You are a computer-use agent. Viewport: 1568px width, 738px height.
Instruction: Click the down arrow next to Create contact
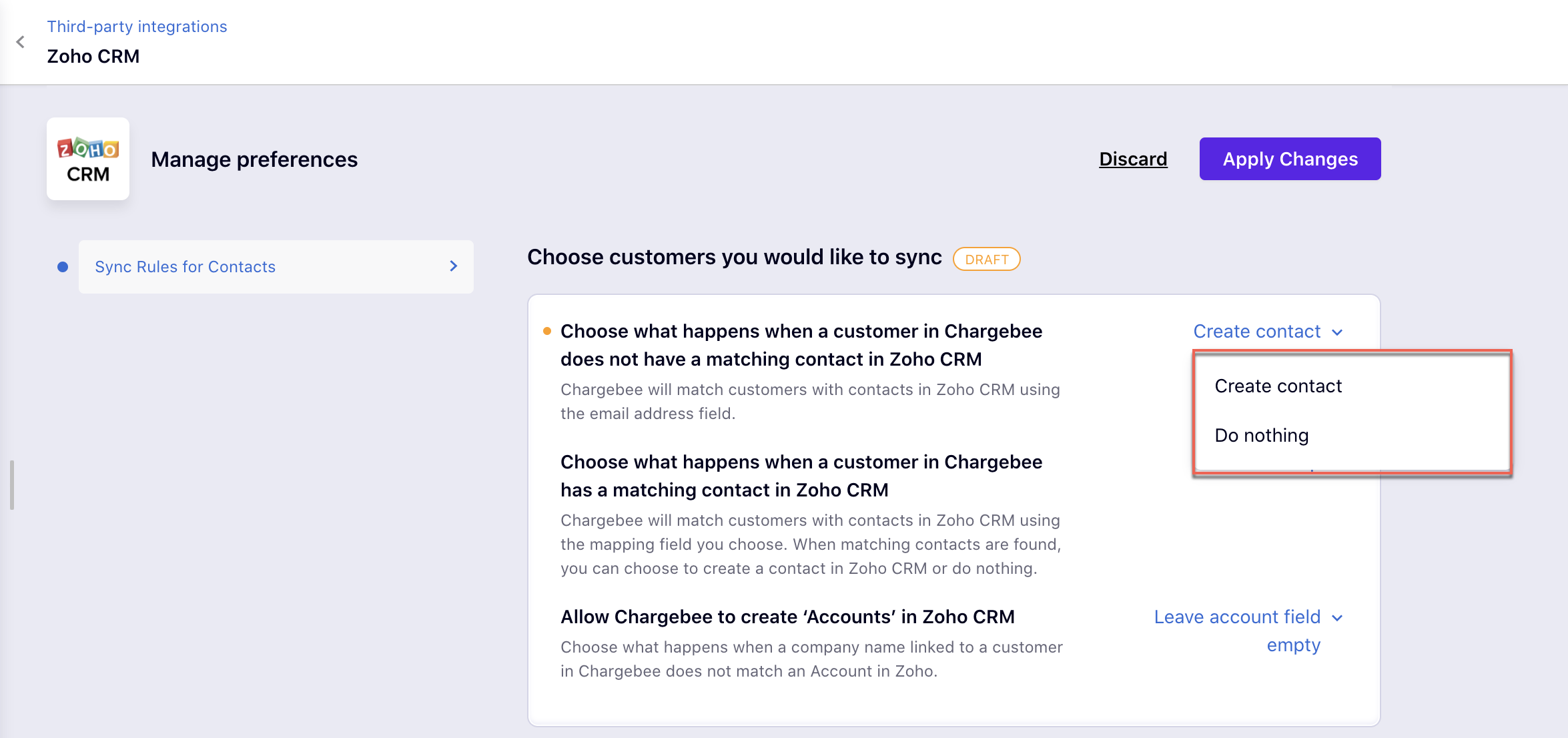pyautogui.click(x=1337, y=332)
